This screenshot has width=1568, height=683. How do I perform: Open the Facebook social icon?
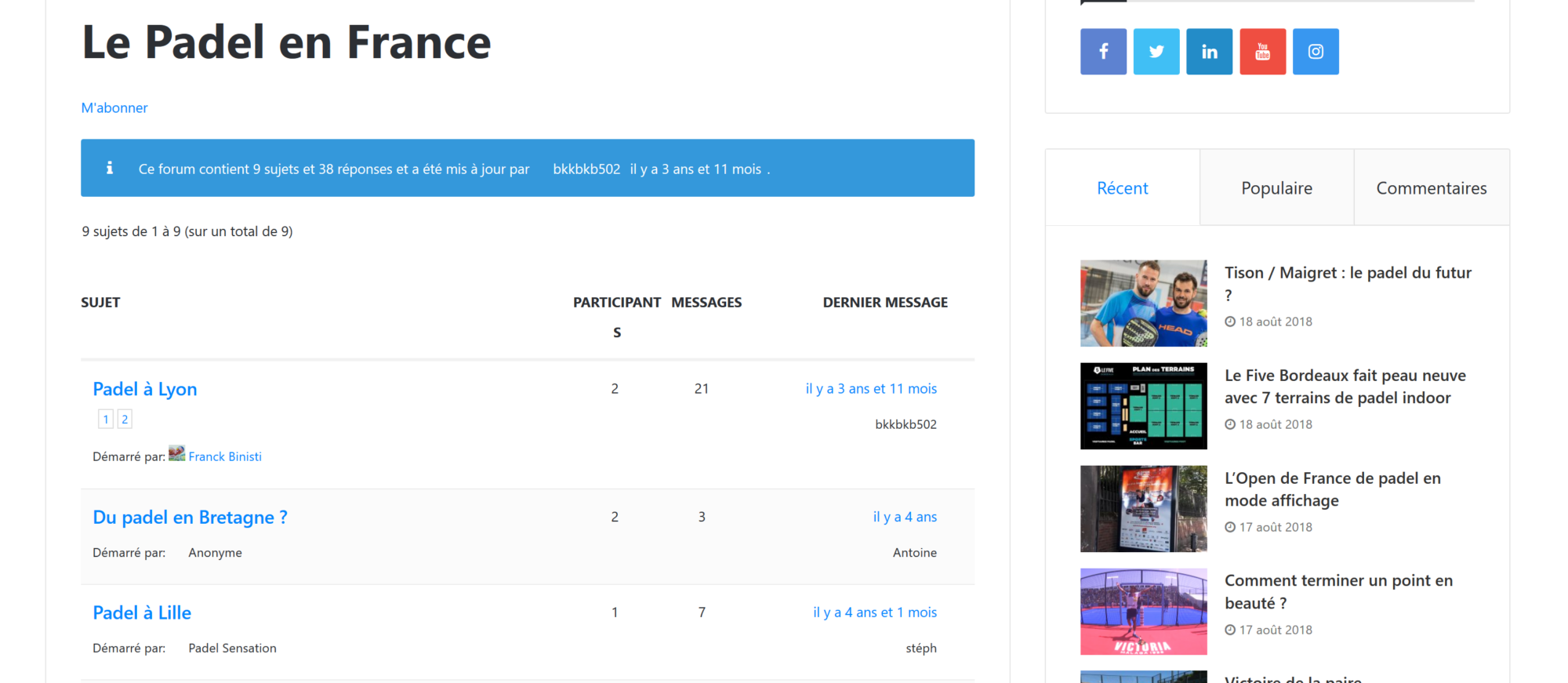coord(1103,52)
